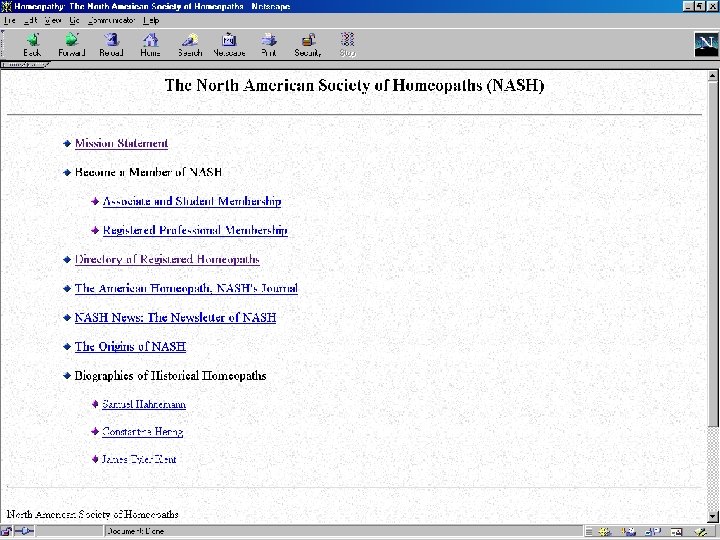720x540 pixels.
Task: Click the toolbar drag handle grip
Action: tap(4, 45)
